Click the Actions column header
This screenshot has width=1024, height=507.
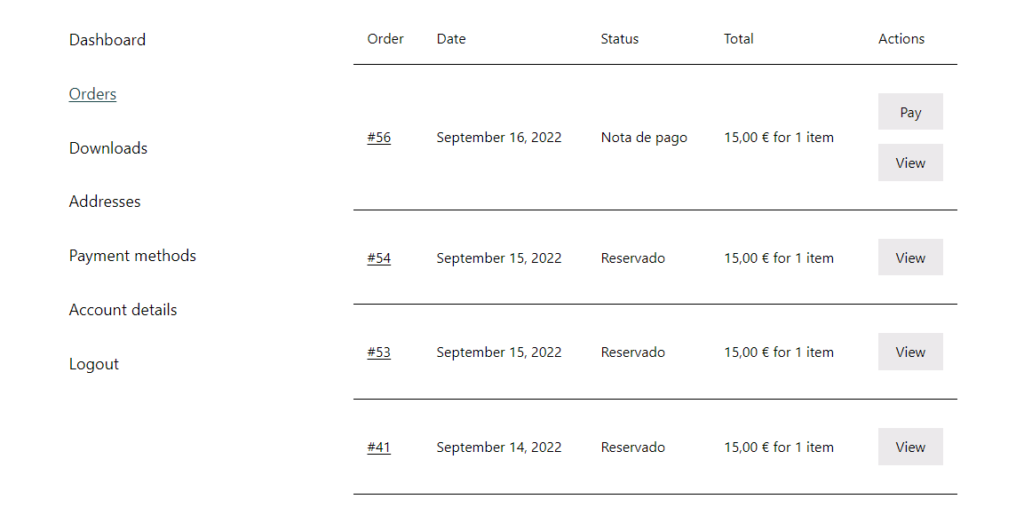tap(901, 39)
